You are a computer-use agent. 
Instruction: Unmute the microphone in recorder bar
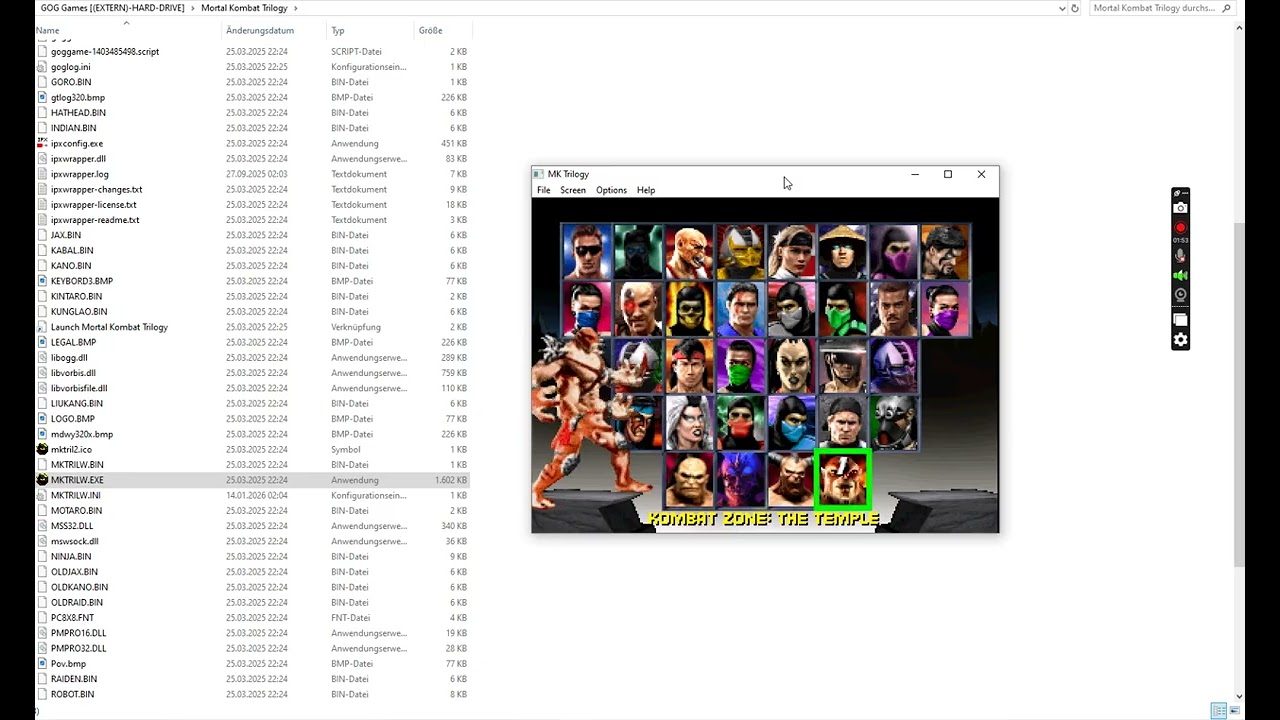tap(1180, 256)
